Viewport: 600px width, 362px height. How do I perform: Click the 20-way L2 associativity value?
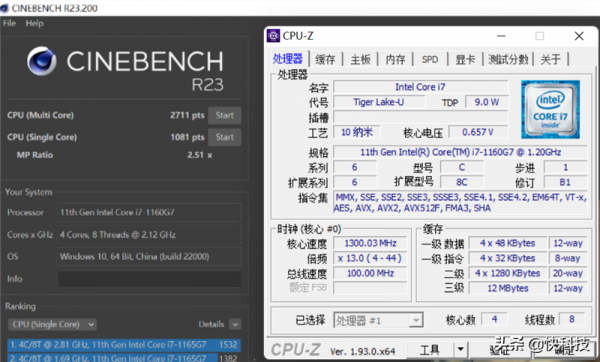[568, 273]
